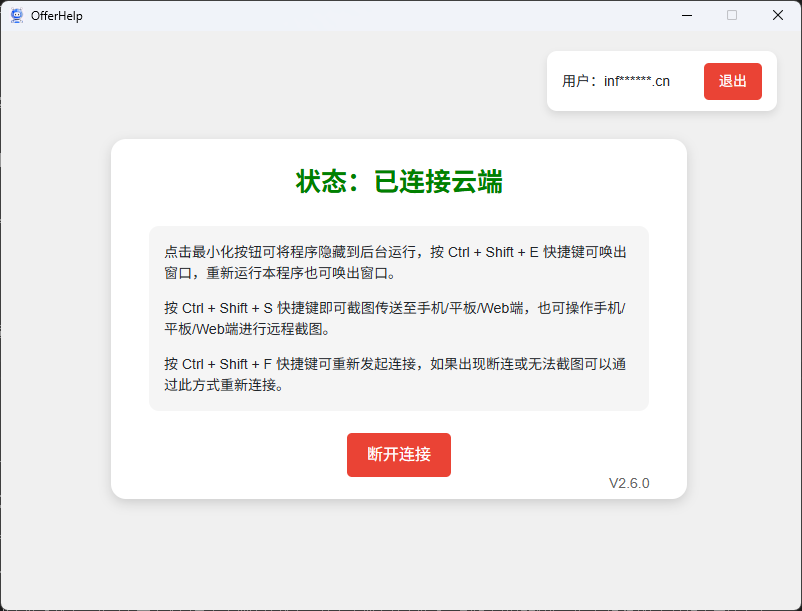Select the green 状态：已连接云端 heading

tap(399, 182)
